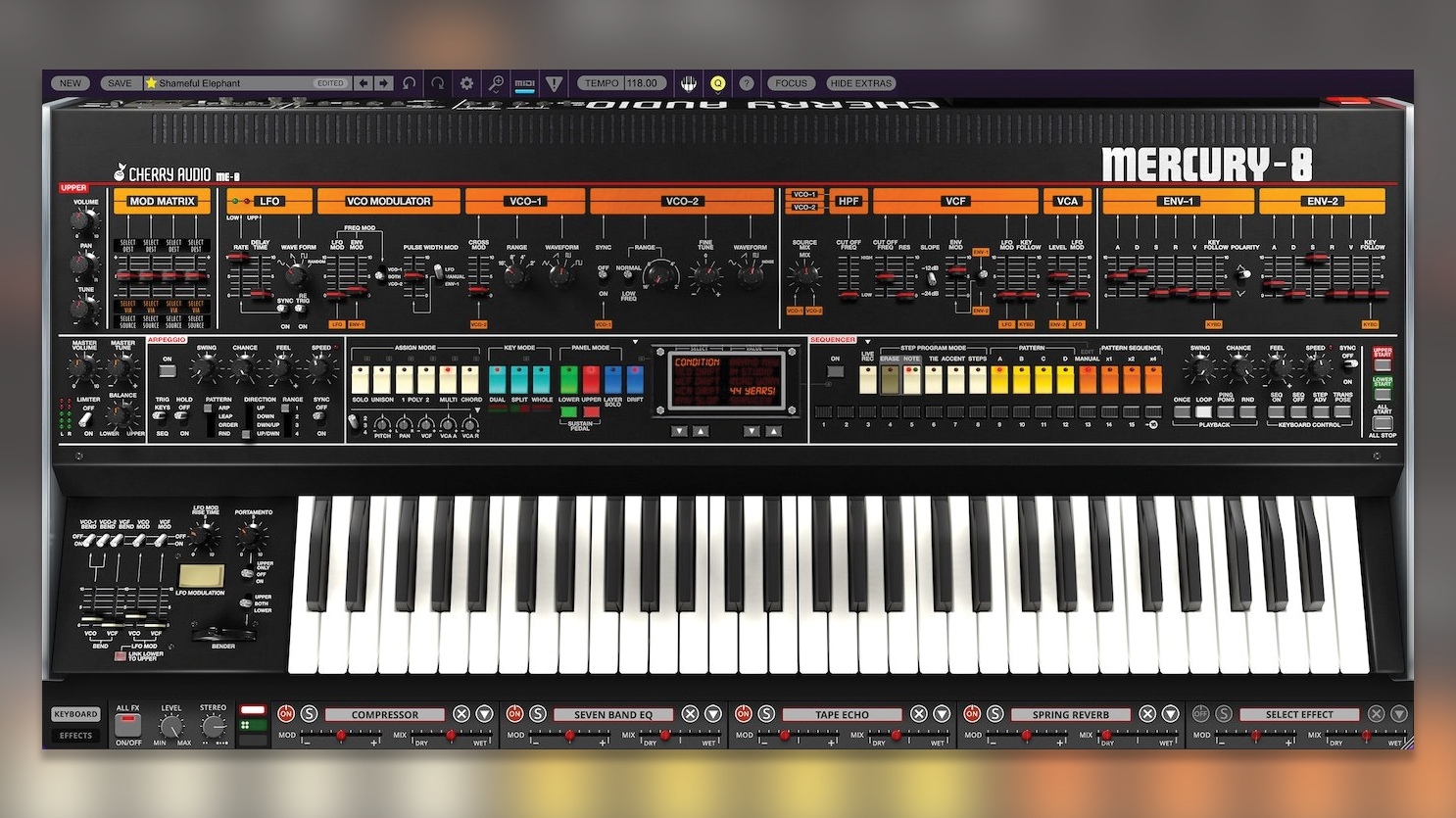Screen dimensions: 1456x818
Task: Open the Select Effect slot dropdown
Action: (1399, 714)
